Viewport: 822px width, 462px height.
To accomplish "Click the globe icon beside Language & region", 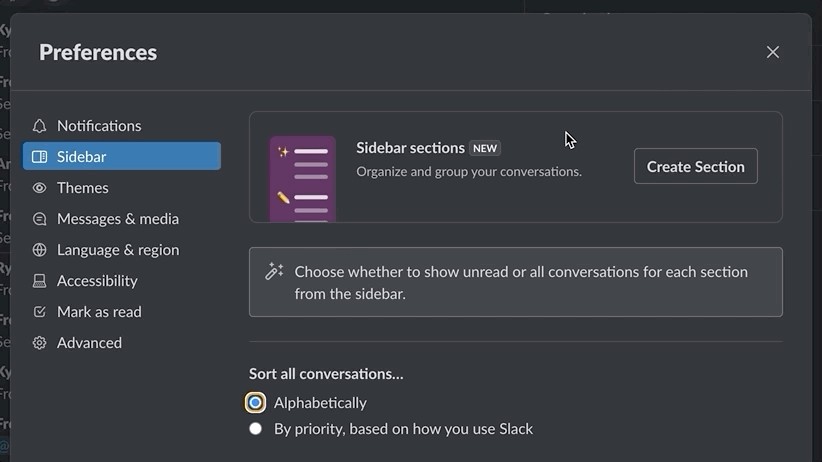I will [x=39, y=250].
